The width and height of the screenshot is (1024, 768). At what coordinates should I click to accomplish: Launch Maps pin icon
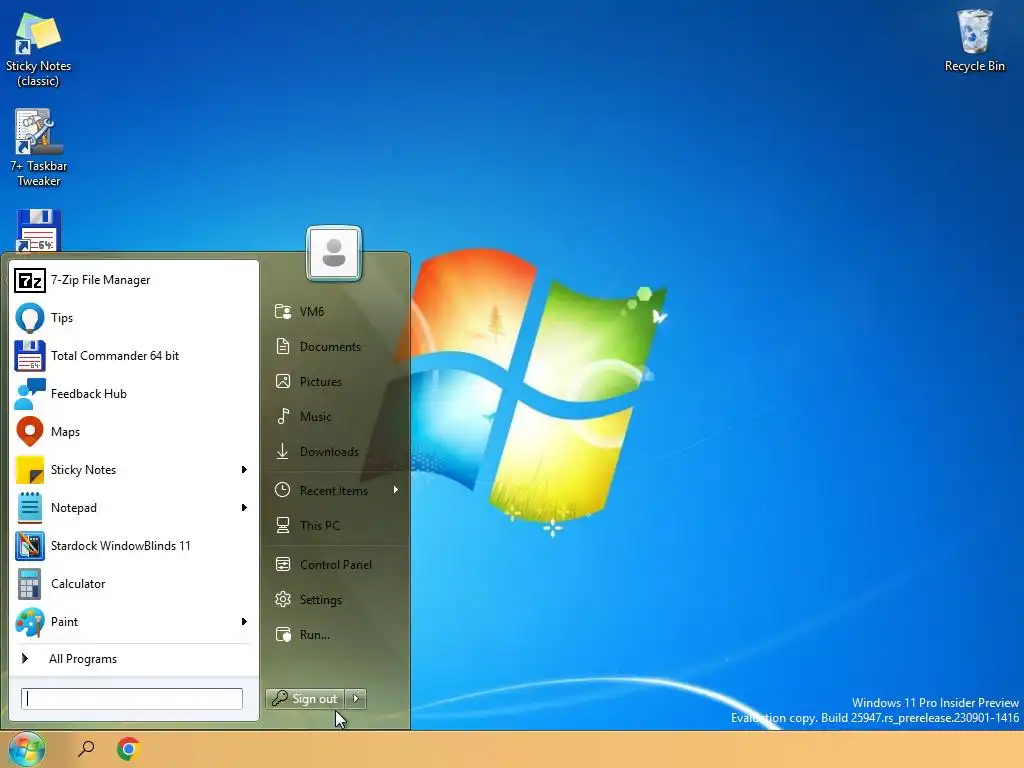pyautogui.click(x=29, y=432)
